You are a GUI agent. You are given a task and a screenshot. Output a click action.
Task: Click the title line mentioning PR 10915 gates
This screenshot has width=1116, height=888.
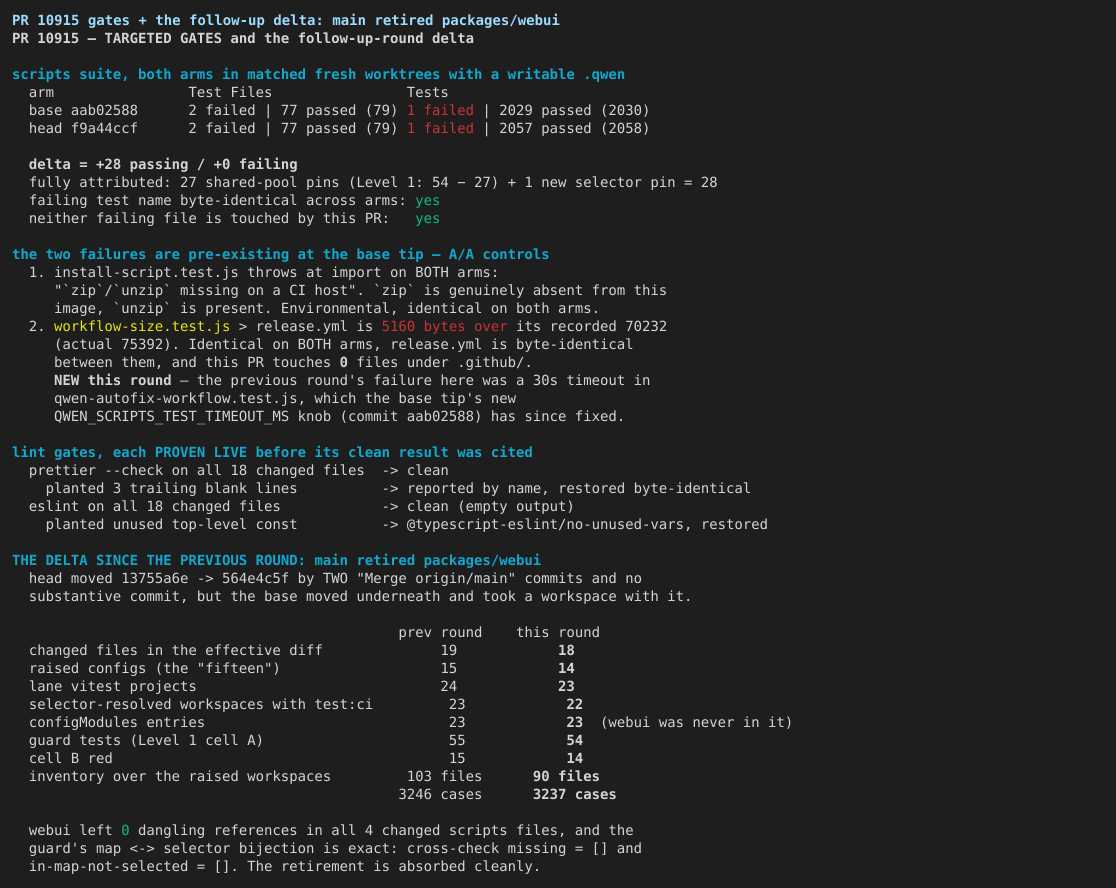tap(285, 21)
